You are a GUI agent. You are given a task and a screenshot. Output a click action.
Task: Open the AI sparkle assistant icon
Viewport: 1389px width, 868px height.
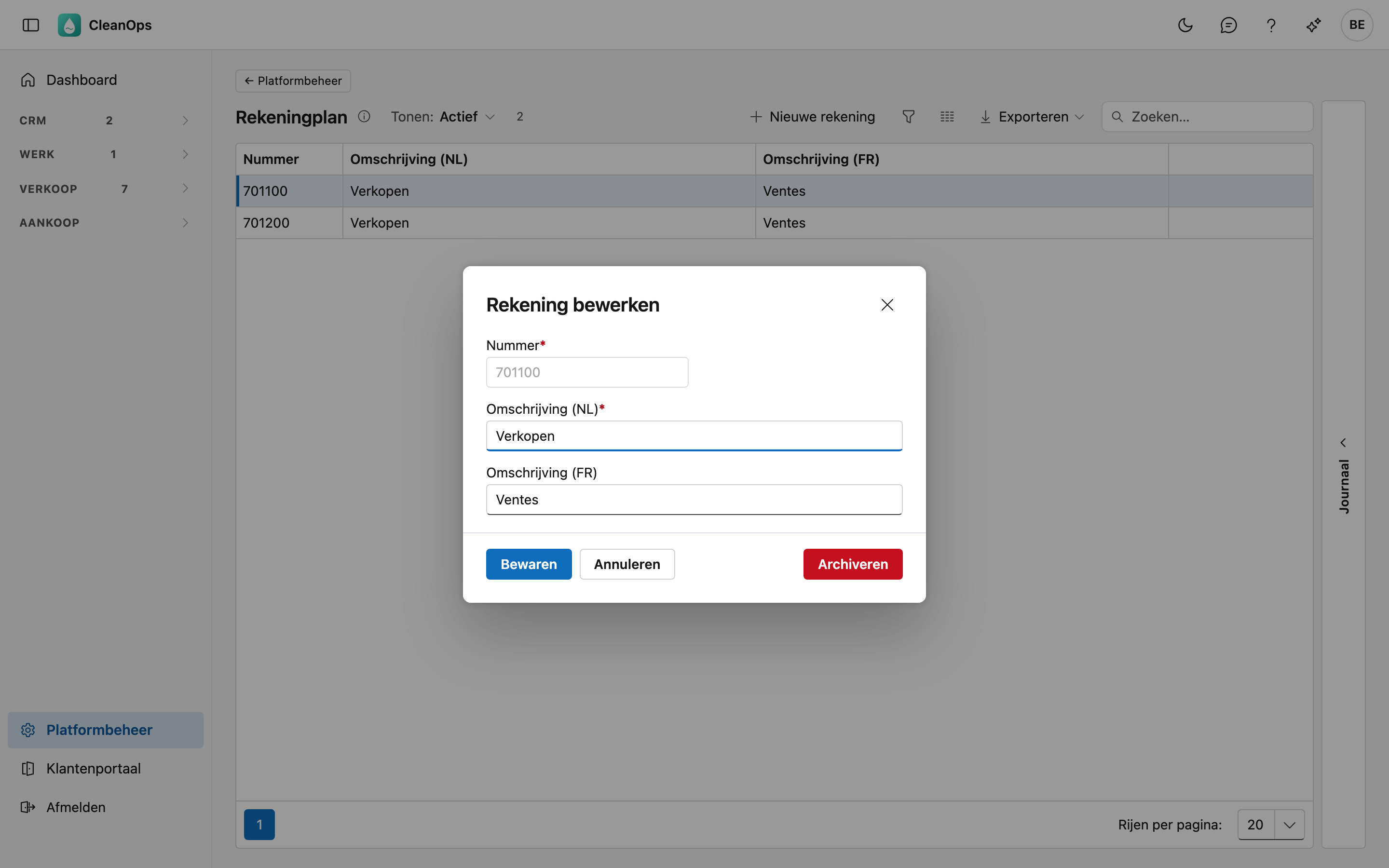pyautogui.click(x=1313, y=25)
